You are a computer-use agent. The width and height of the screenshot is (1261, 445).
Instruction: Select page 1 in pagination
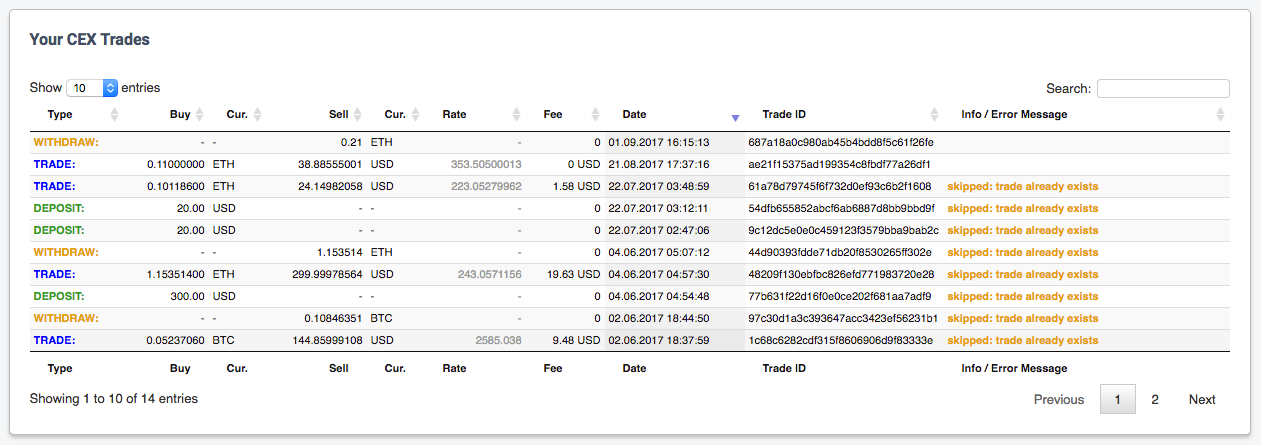[1118, 399]
